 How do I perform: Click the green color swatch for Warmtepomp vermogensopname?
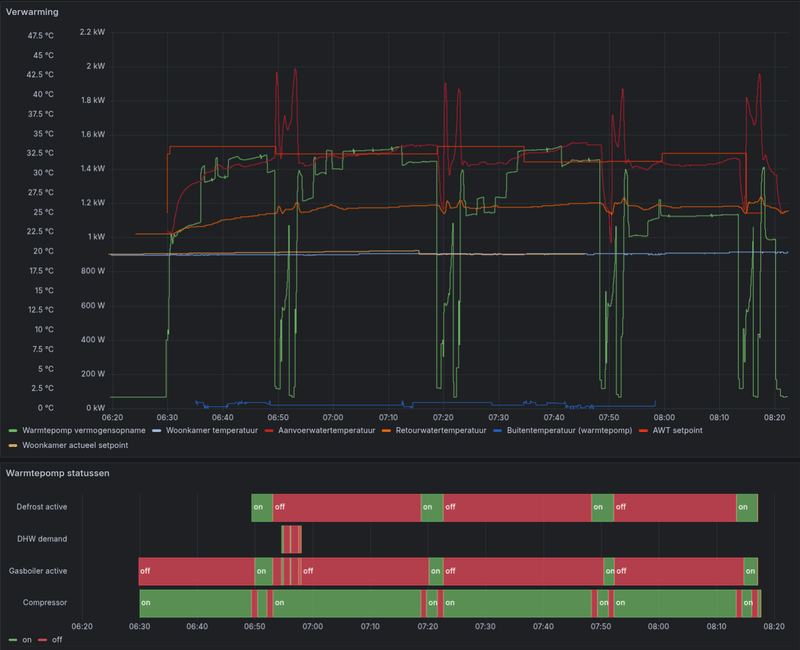[13, 431]
